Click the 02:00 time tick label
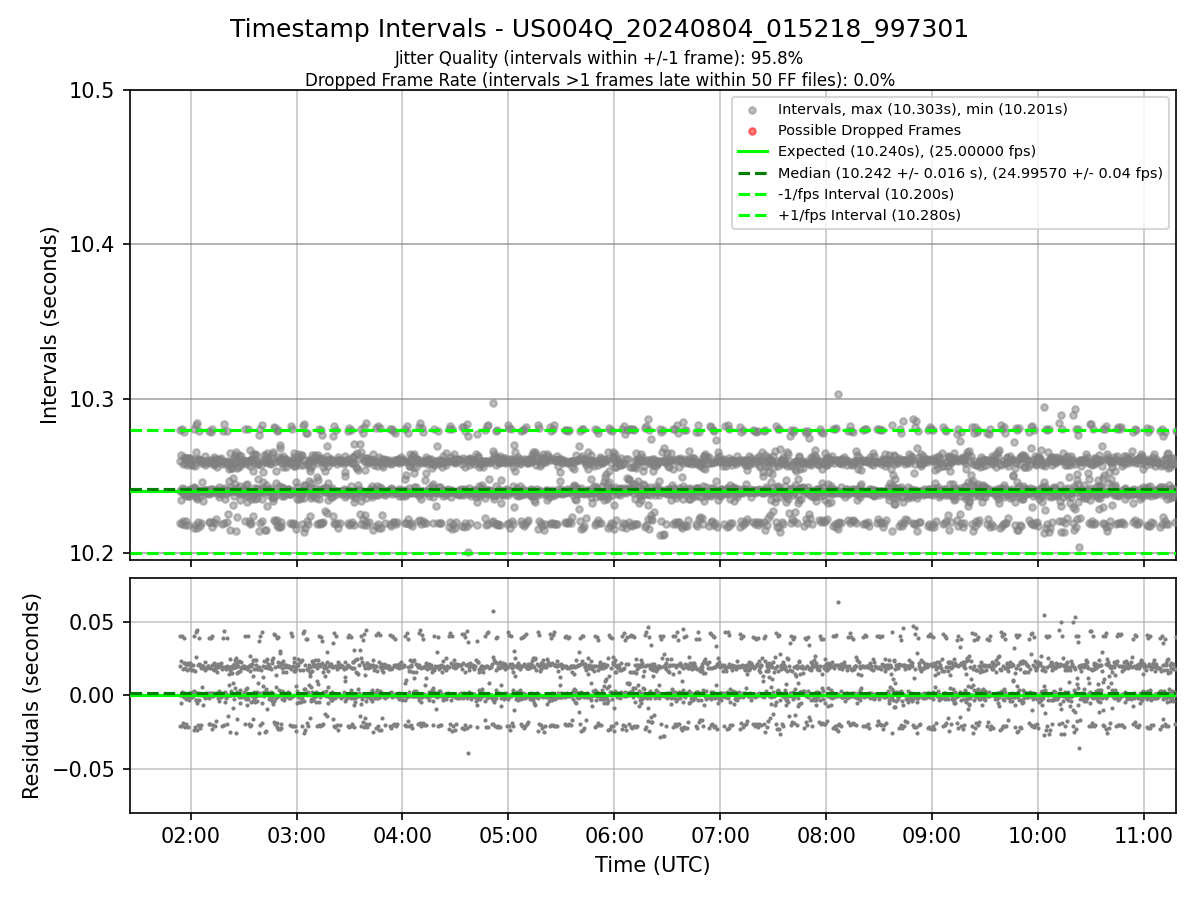1200x900 pixels. (x=191, y=835)
